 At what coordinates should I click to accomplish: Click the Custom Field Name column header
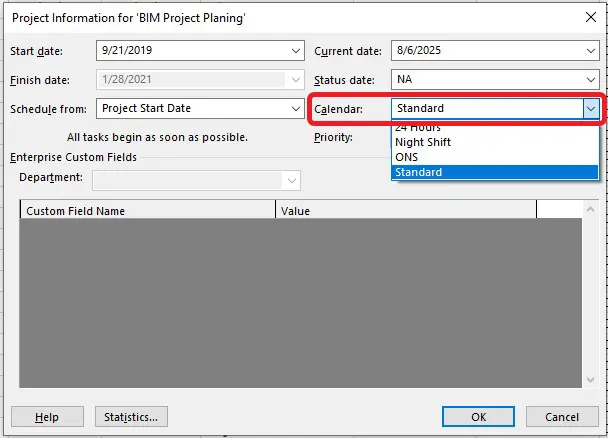[x=147, y=211]
